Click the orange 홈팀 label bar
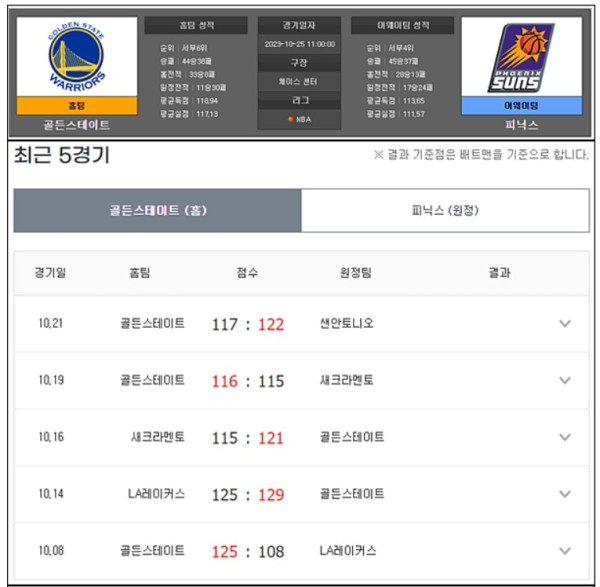This screenshot has height=587, width=600. (77, 104)
